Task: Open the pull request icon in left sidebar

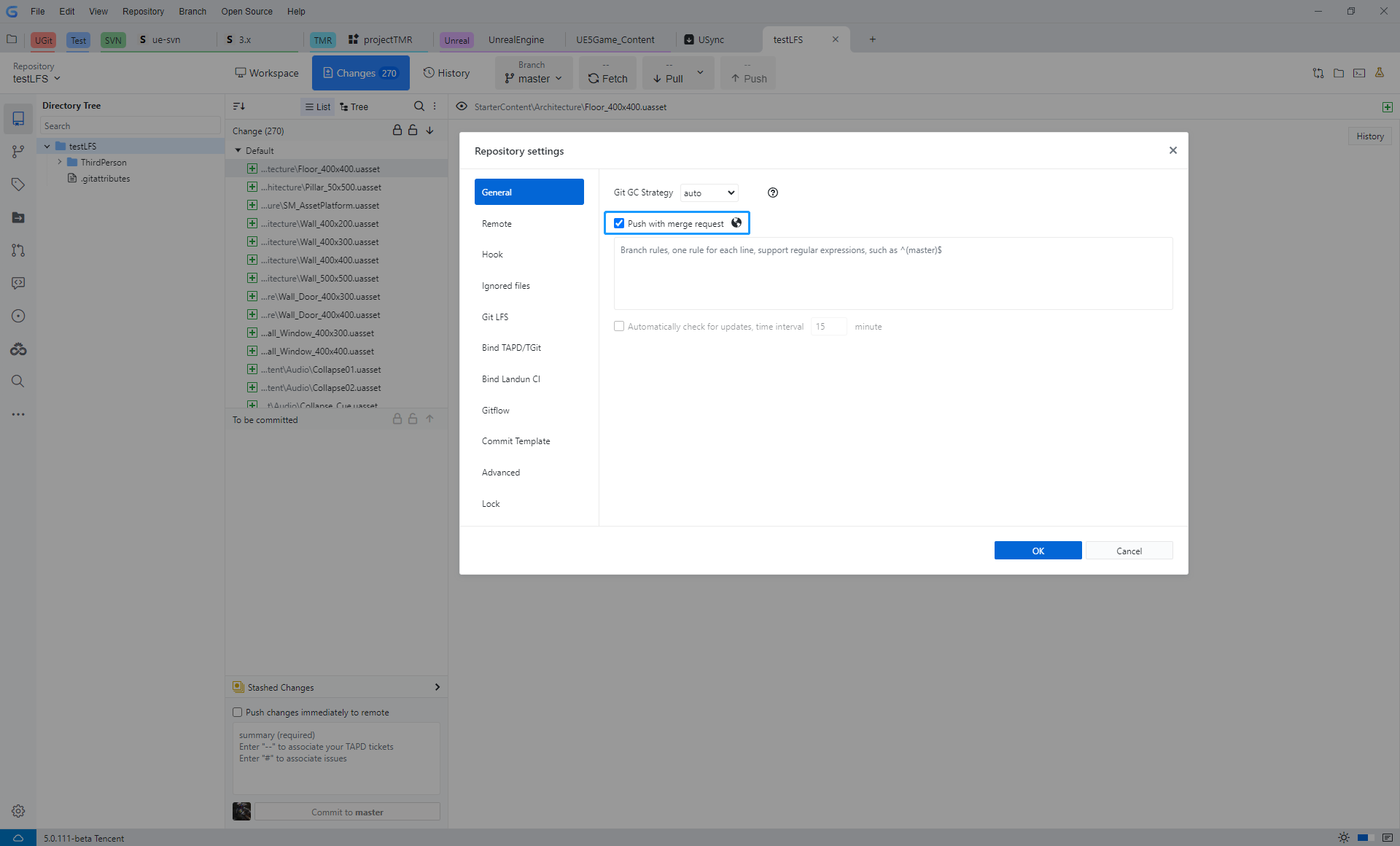Action: pyautogui.click(x=18, y=250)
